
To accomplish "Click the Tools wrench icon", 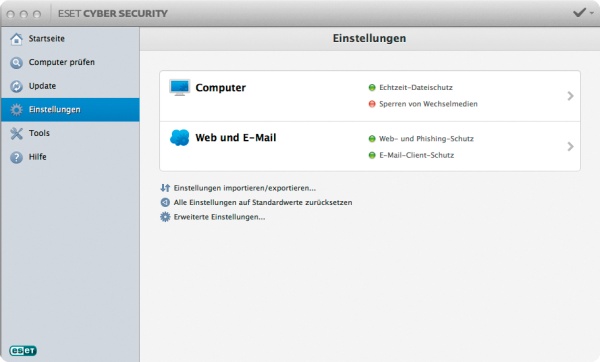I will [x=16, y=134].
